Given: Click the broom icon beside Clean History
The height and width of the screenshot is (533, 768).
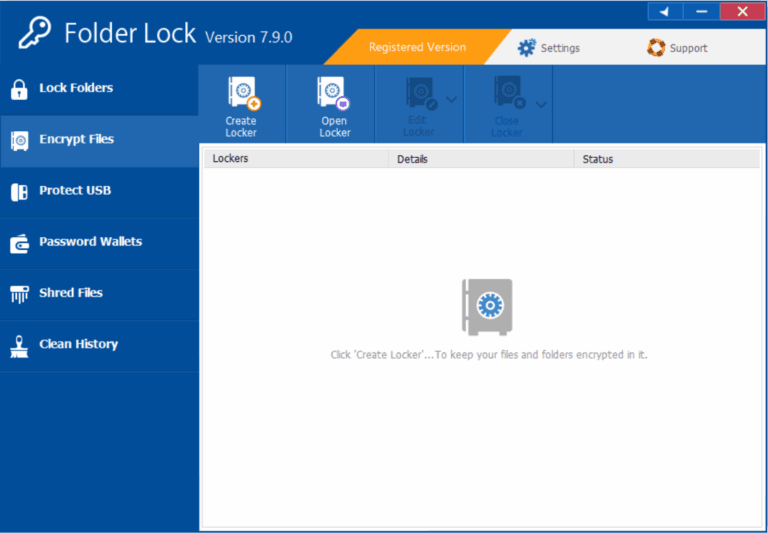Looking at the screenshot, I should point(19,346).
